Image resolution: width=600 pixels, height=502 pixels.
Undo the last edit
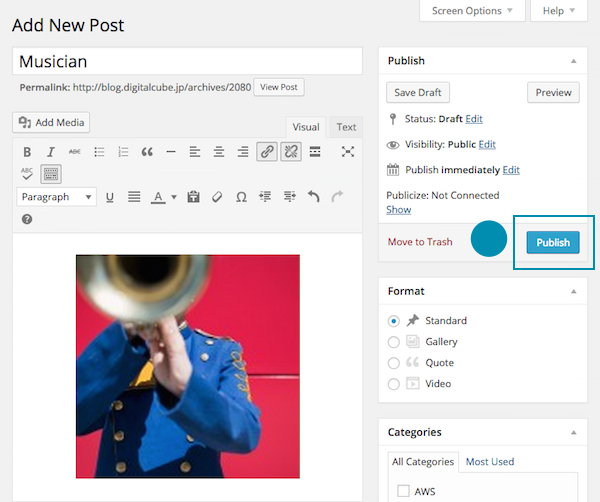[x=314, y=197]
